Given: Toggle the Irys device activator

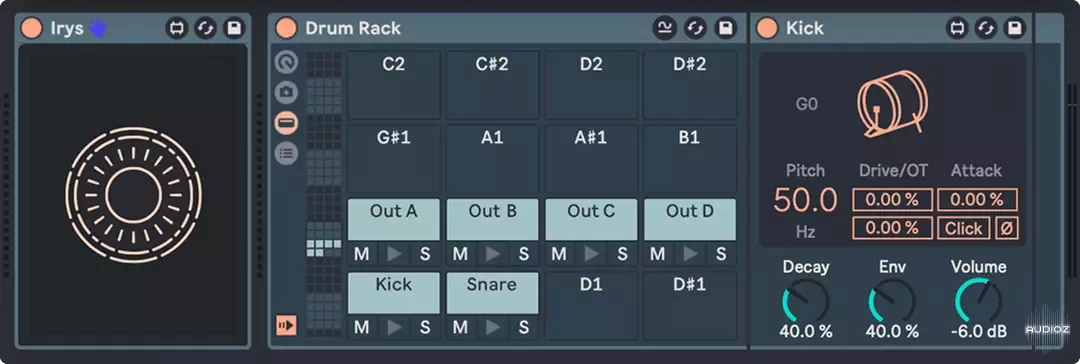Looking at the screenshot, I should (32, 28).
